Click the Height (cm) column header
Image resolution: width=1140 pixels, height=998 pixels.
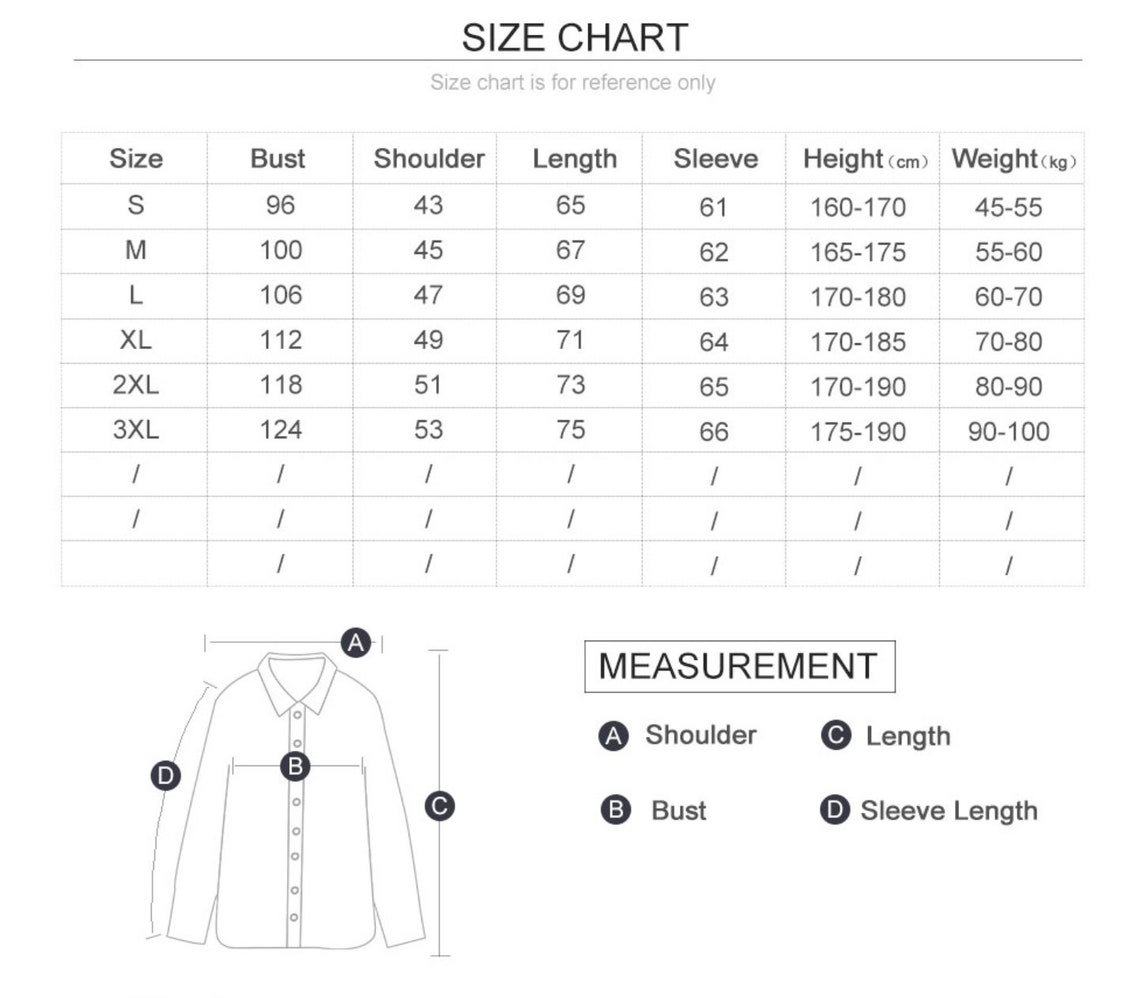coord(865,159)
